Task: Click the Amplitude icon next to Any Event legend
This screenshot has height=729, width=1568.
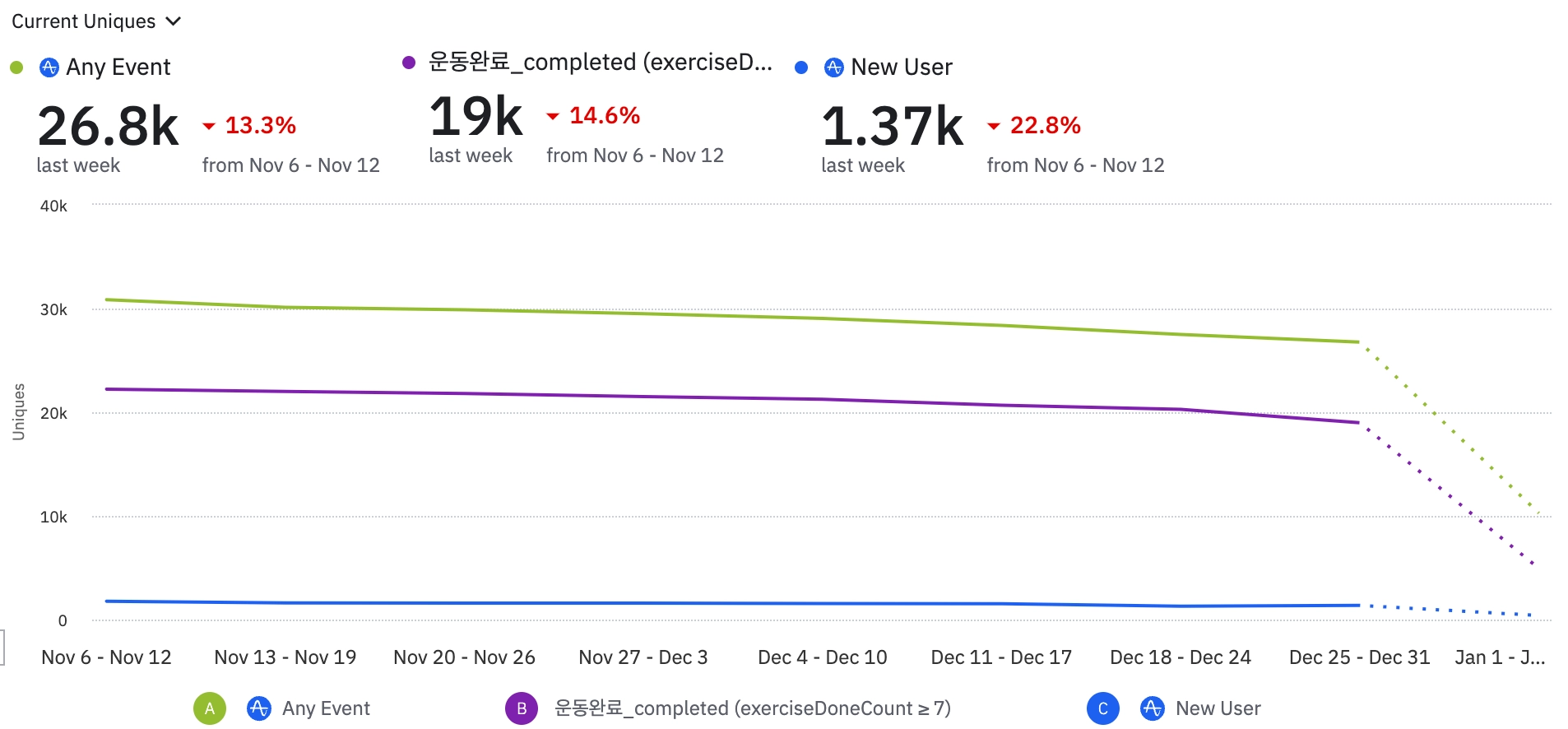Action: point(259,708)
